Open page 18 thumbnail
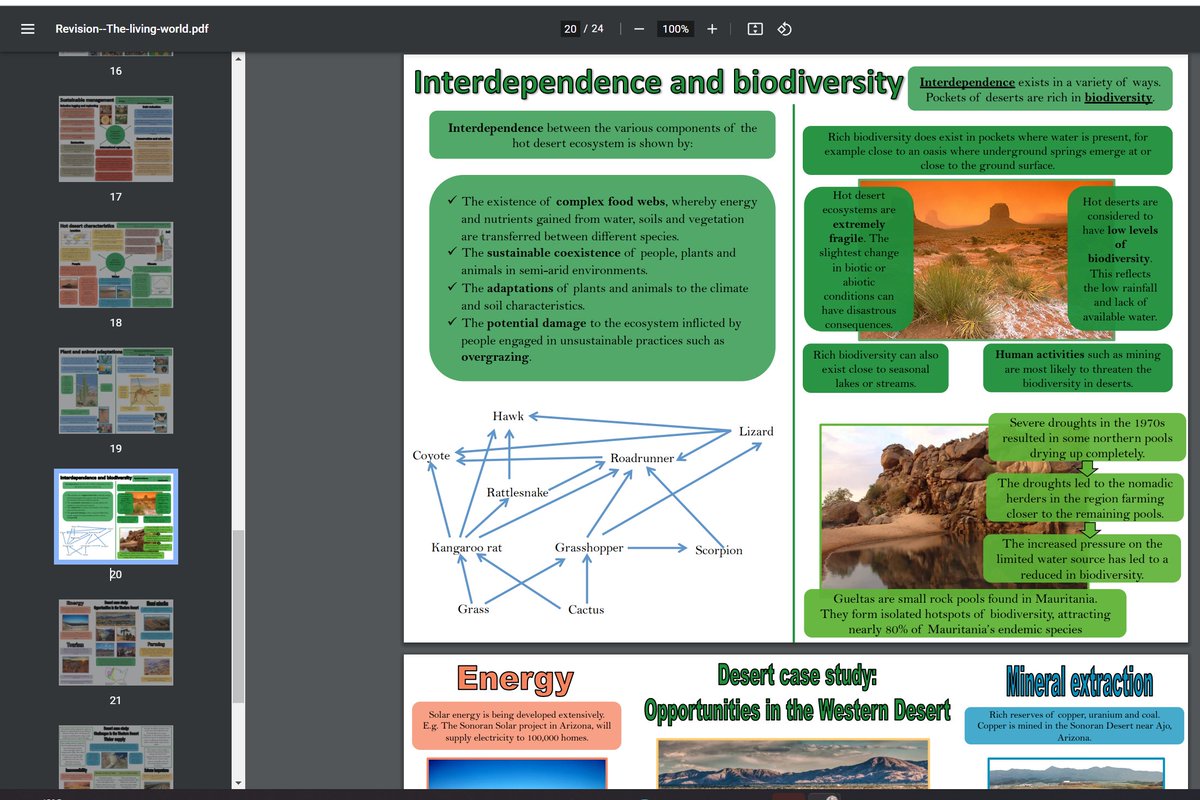This screenshot has width=1200, height=800. [x=115, y=265]
